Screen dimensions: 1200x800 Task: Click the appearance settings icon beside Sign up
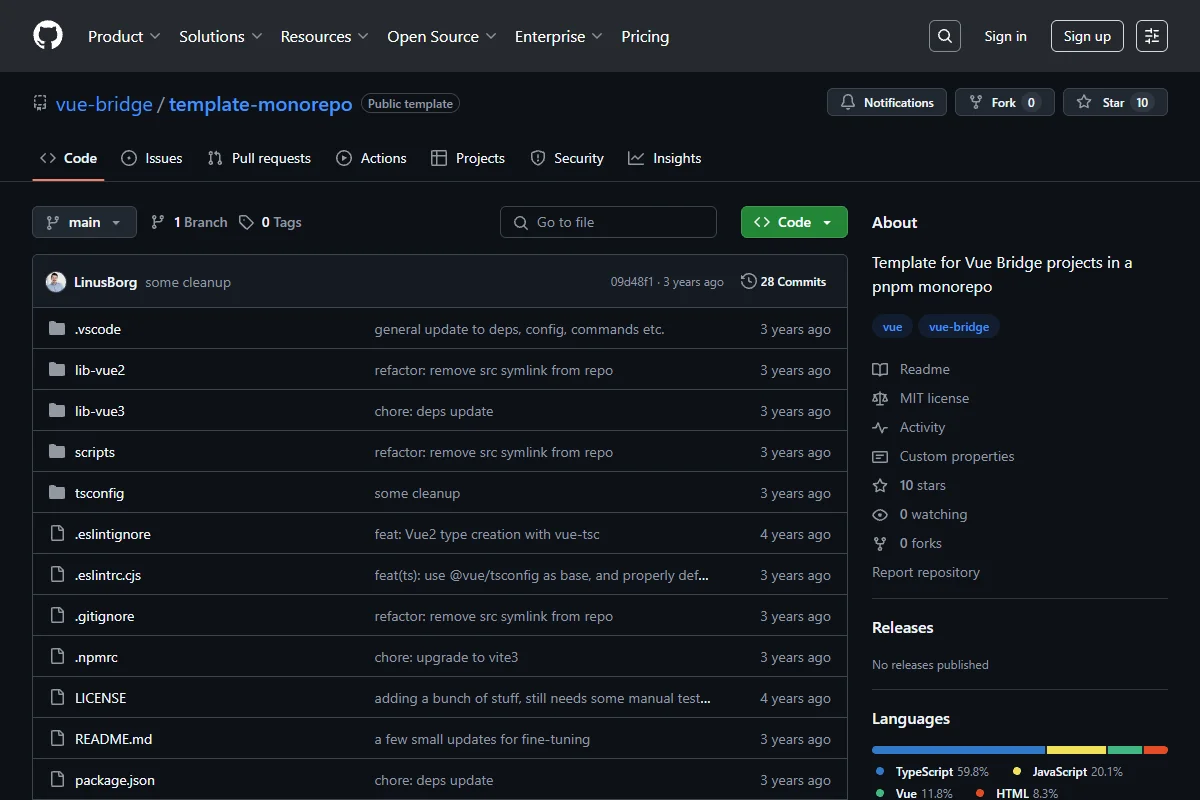(1152, 36)
